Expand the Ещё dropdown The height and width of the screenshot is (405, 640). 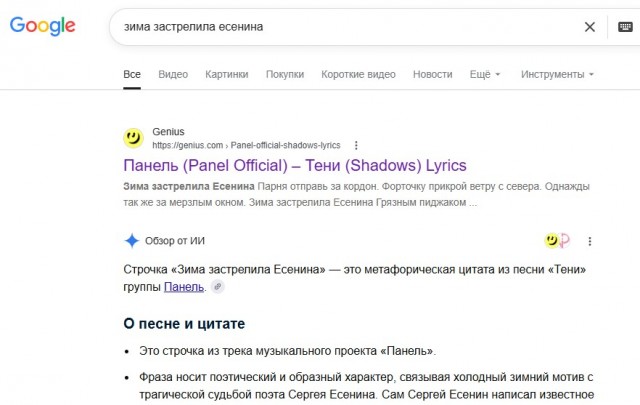[485, 74]
